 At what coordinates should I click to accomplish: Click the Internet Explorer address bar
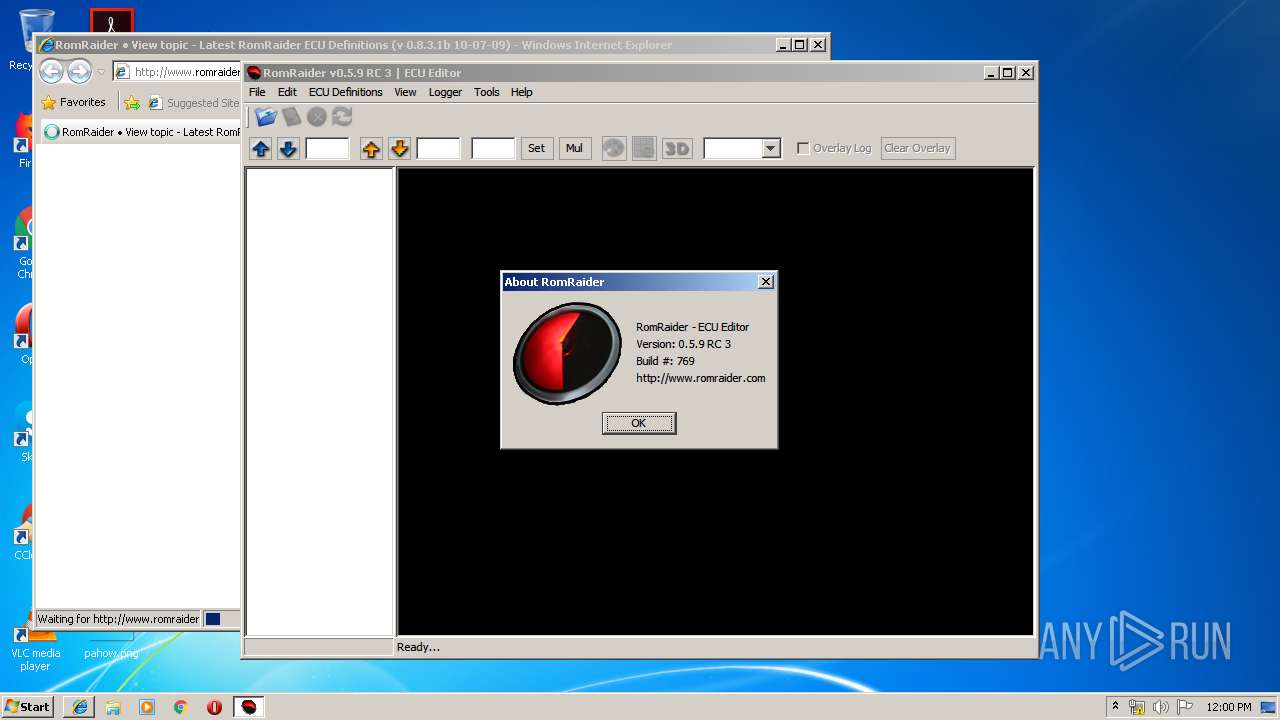pos(177,72)
